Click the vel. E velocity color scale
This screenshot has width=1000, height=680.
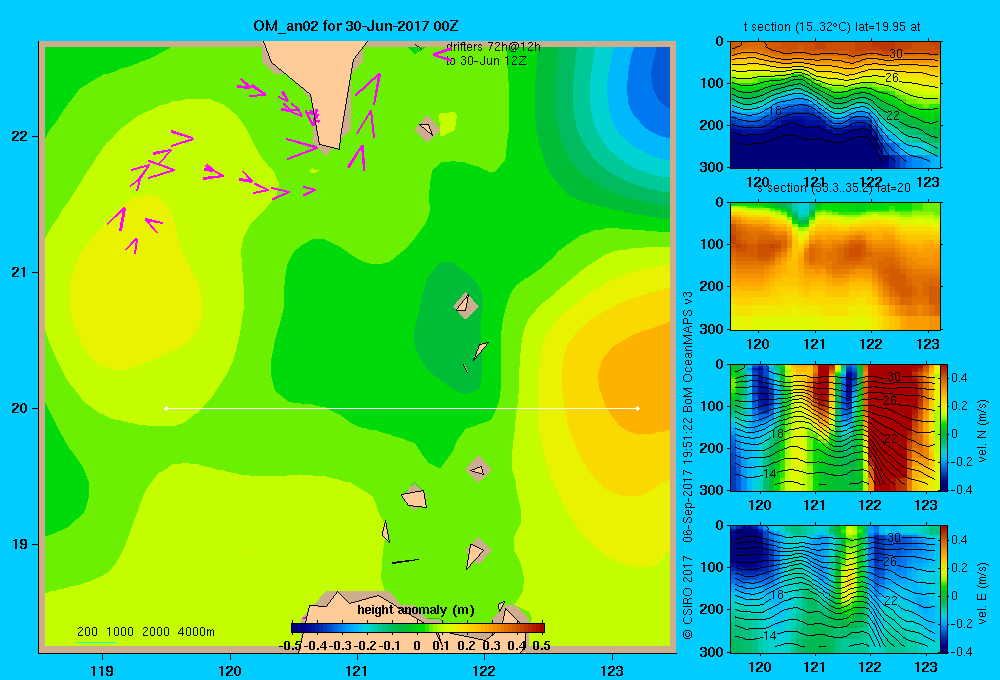point(944,589)
